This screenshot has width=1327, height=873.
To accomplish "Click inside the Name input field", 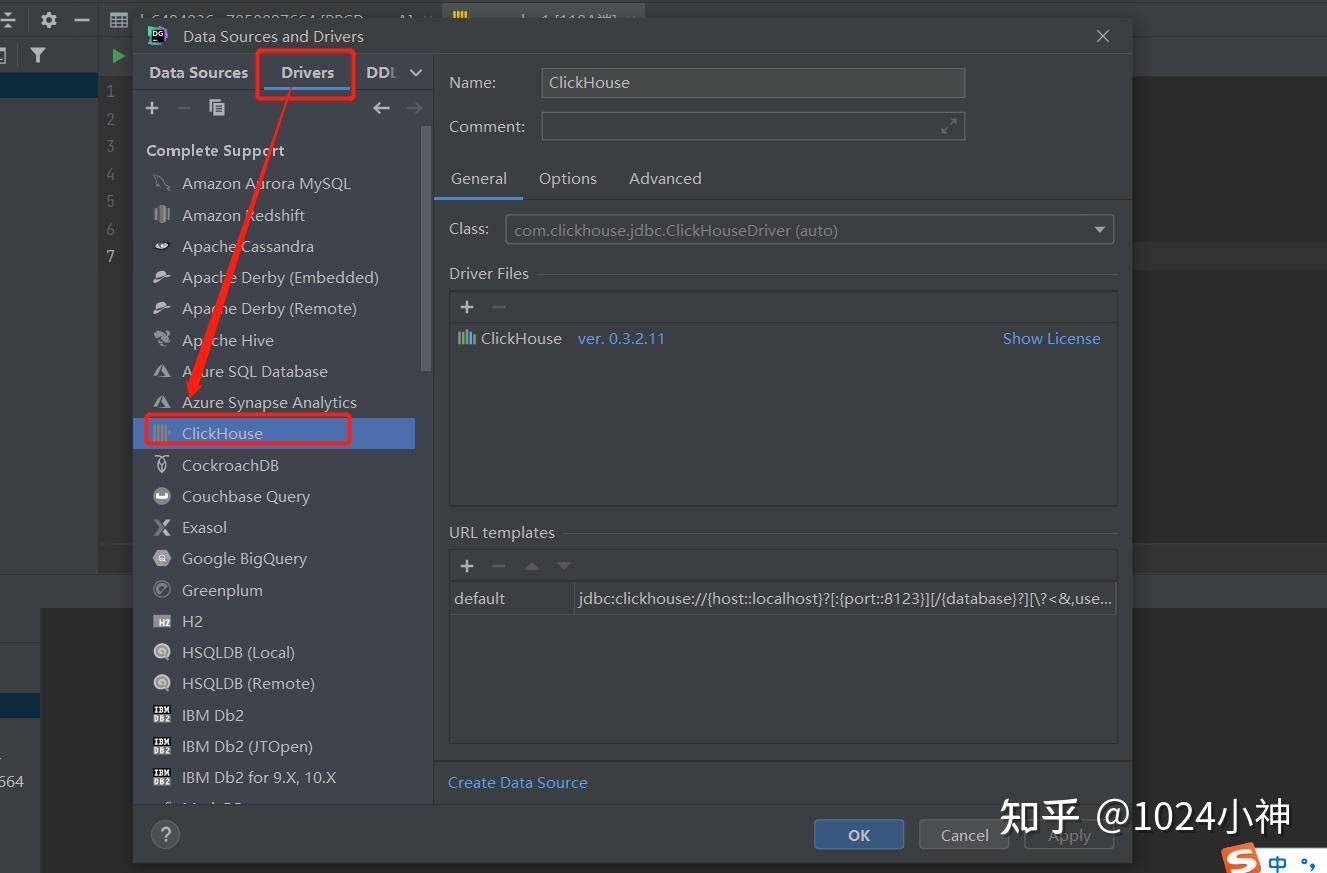I will point(753,82).
